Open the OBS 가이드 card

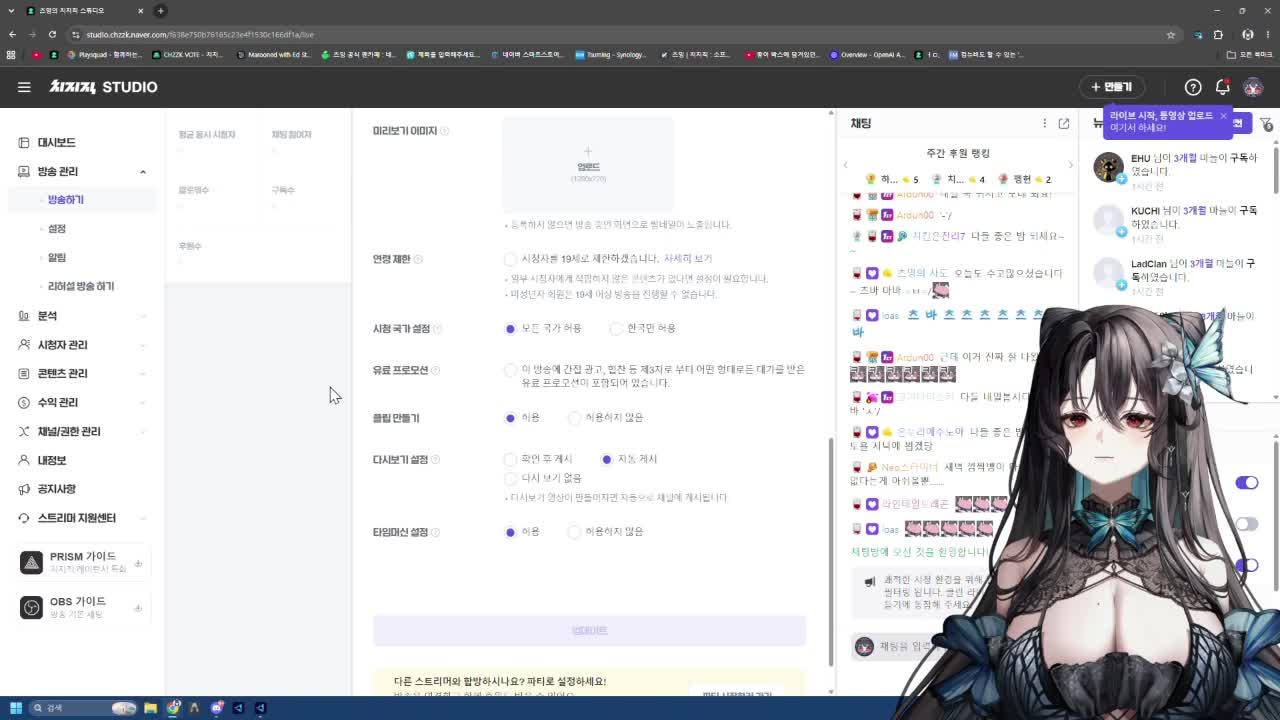(x=84, y=607)
